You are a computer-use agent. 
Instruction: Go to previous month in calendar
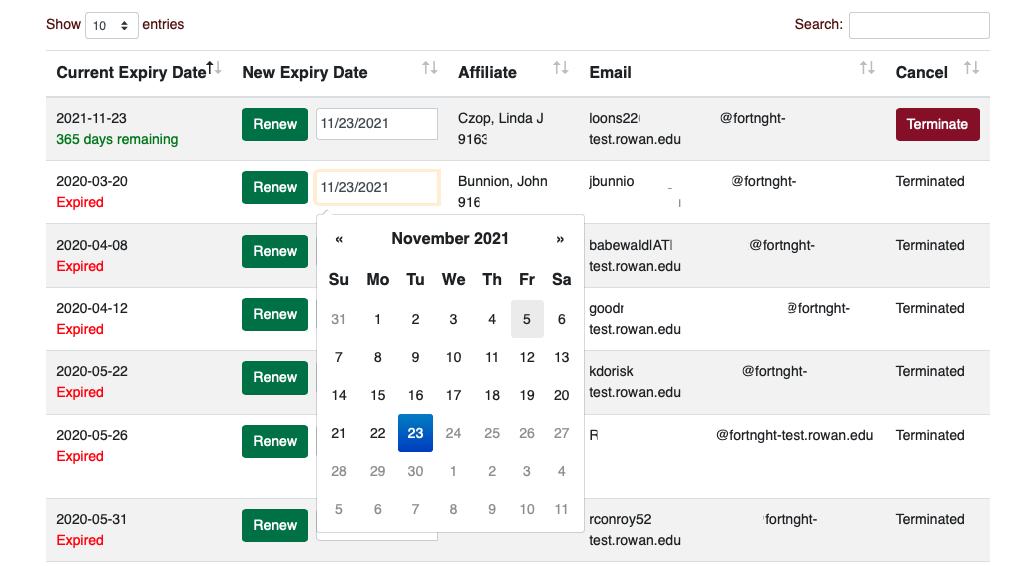339,239
